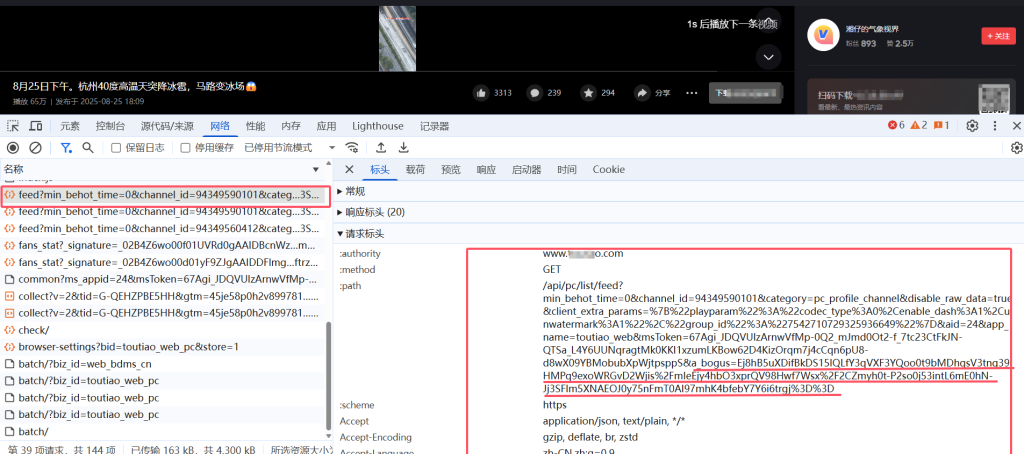Open the network filter funnel icon

(66, 148)
